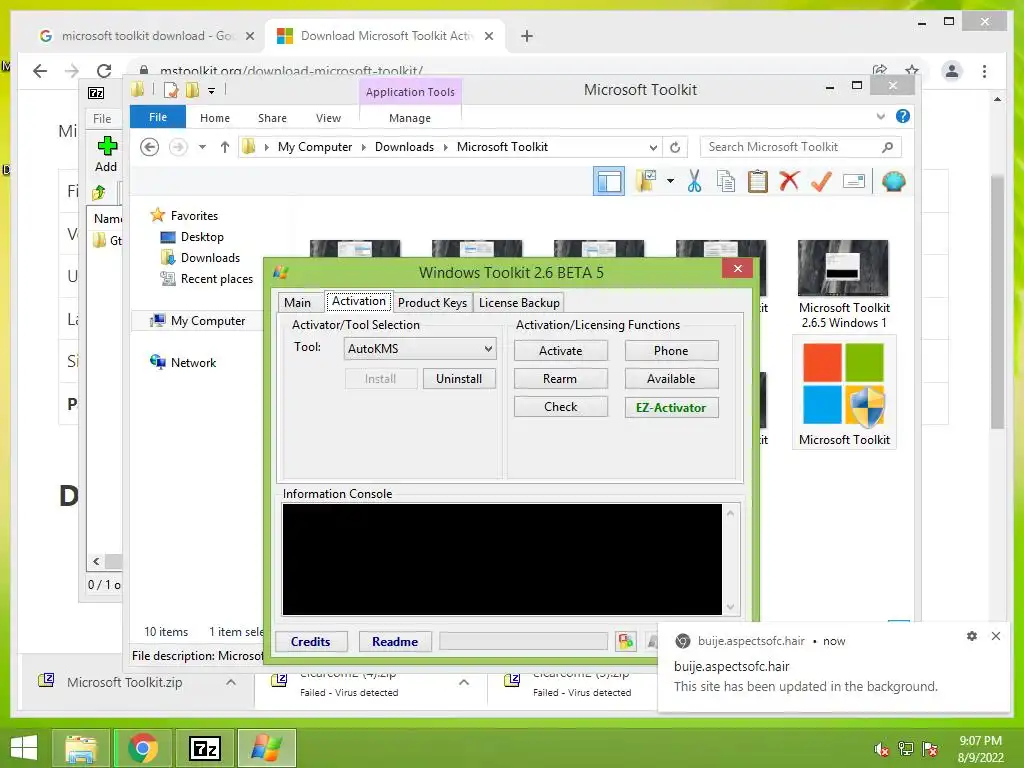Select Desktop in Favorites tree
The height and width of the screenshot is (768, 1024).
coord(202,237)
